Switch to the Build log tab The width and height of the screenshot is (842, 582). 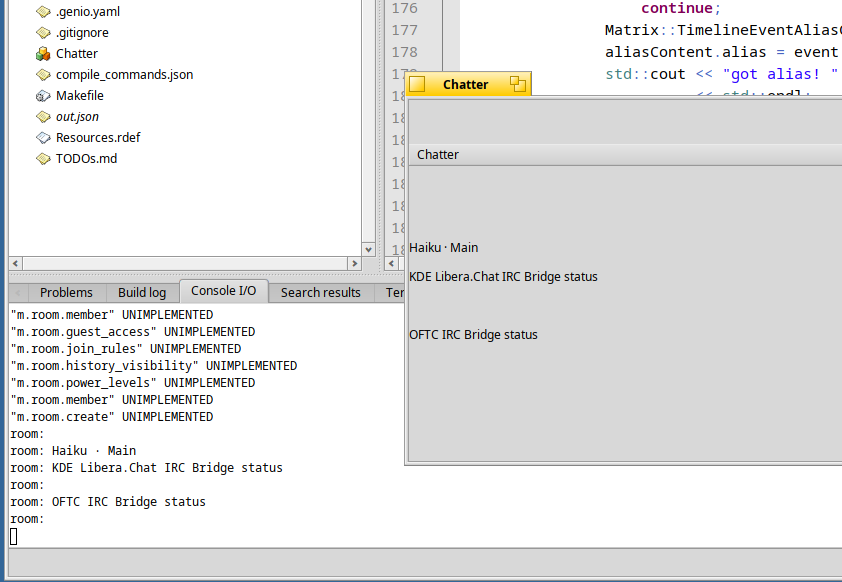pyautogui.click(x=142, y=293)
